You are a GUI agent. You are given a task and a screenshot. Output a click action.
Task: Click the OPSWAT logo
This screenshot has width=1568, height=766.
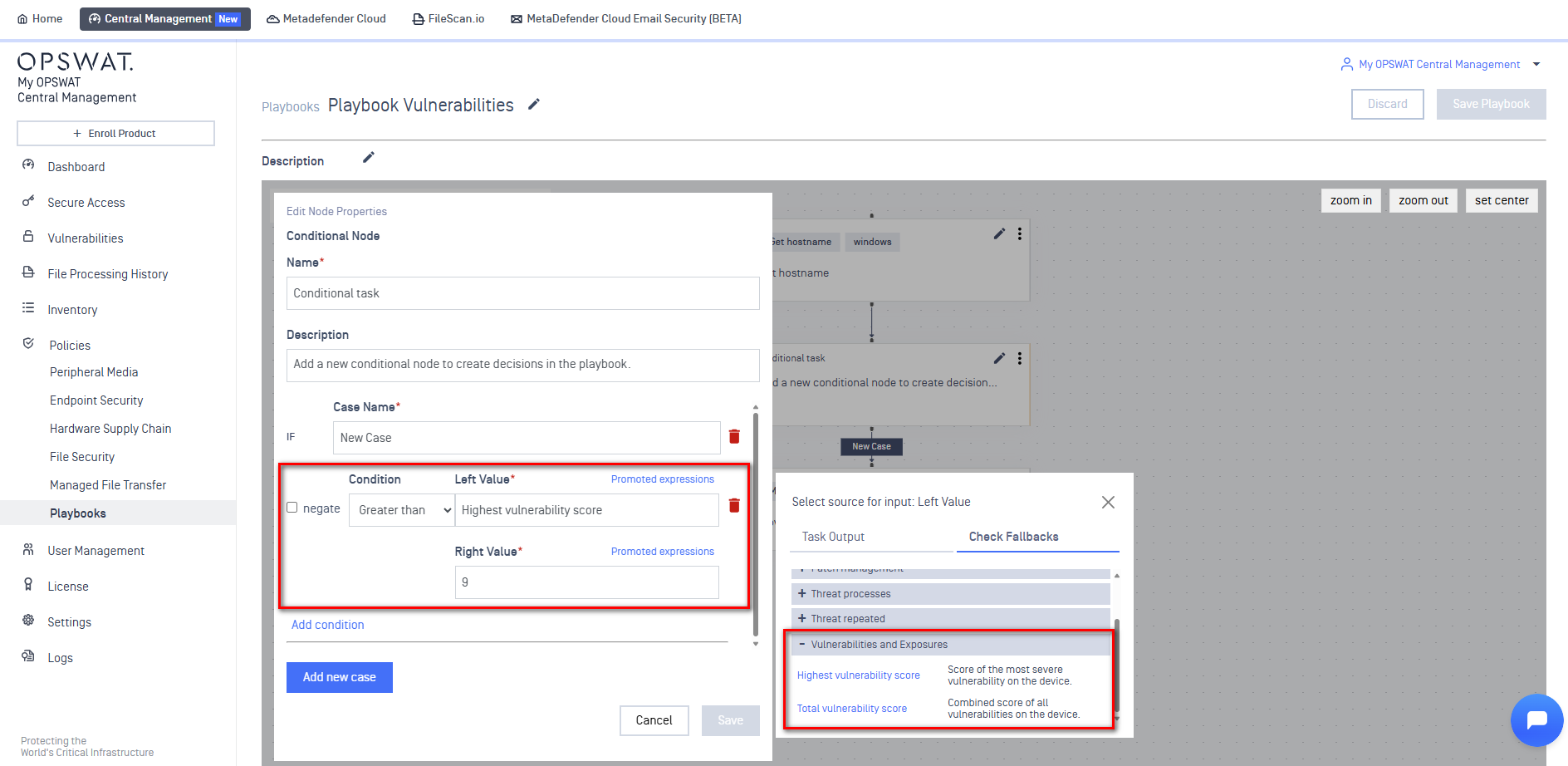click(76, 62)
